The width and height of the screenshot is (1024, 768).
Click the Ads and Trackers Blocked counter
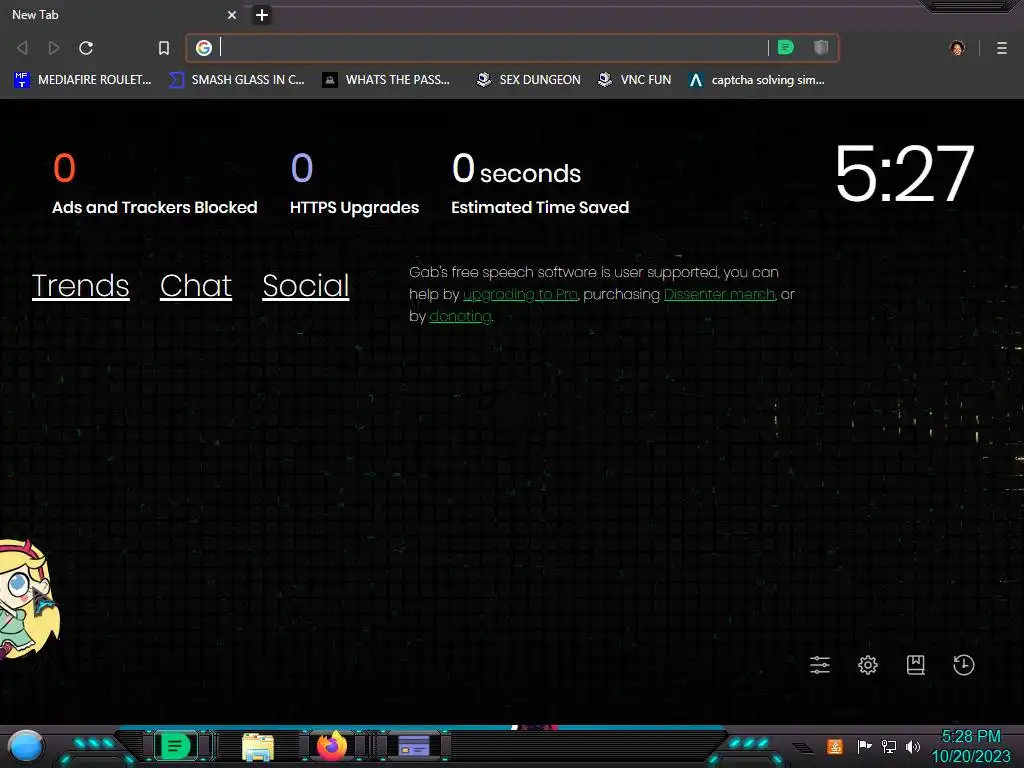point(154,183)
